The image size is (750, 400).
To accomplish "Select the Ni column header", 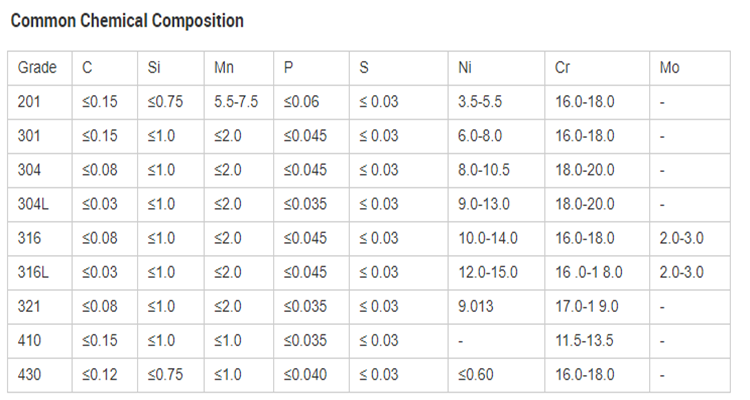I will 465,68.
